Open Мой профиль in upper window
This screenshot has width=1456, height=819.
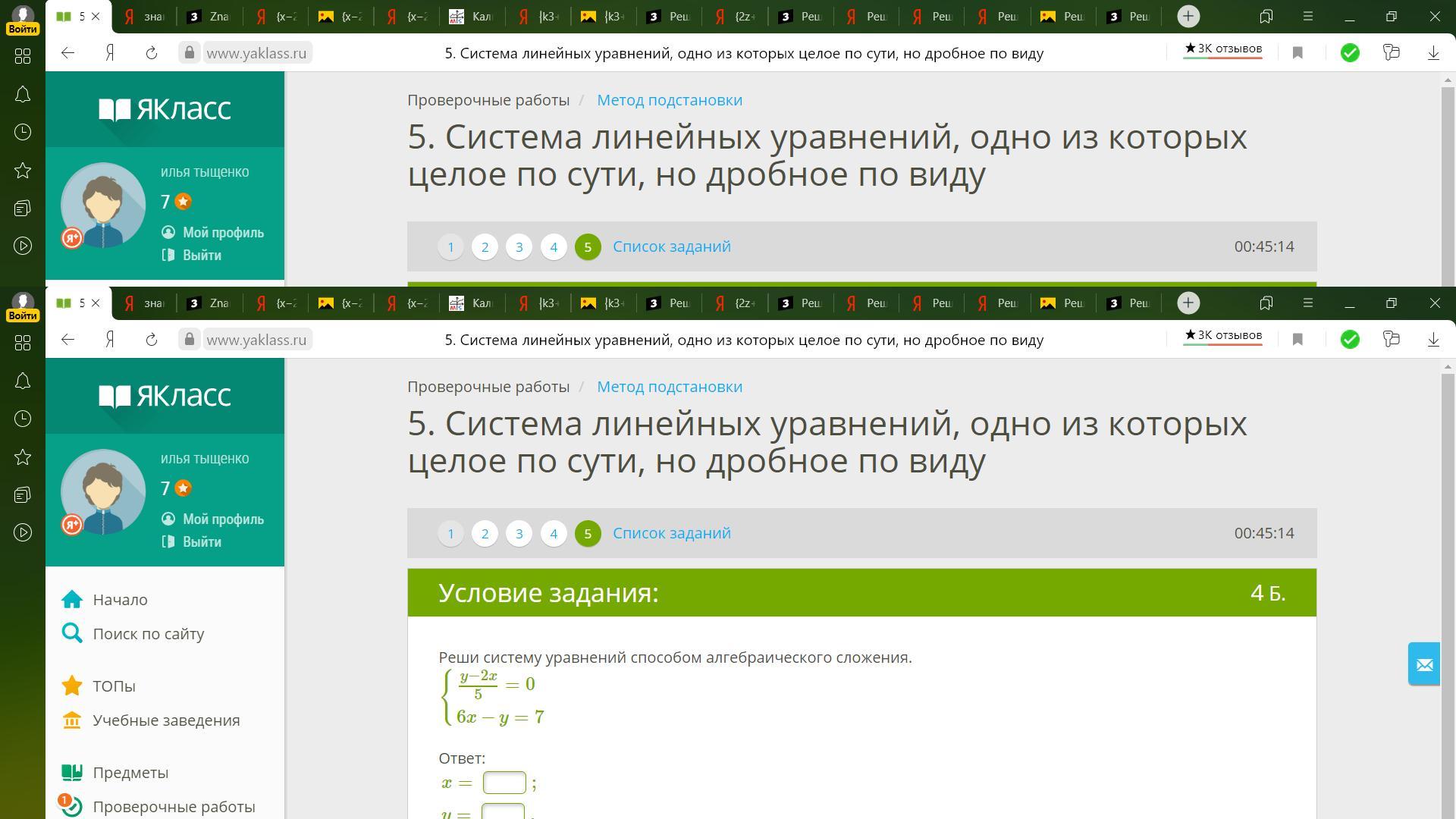pos(213,233)
